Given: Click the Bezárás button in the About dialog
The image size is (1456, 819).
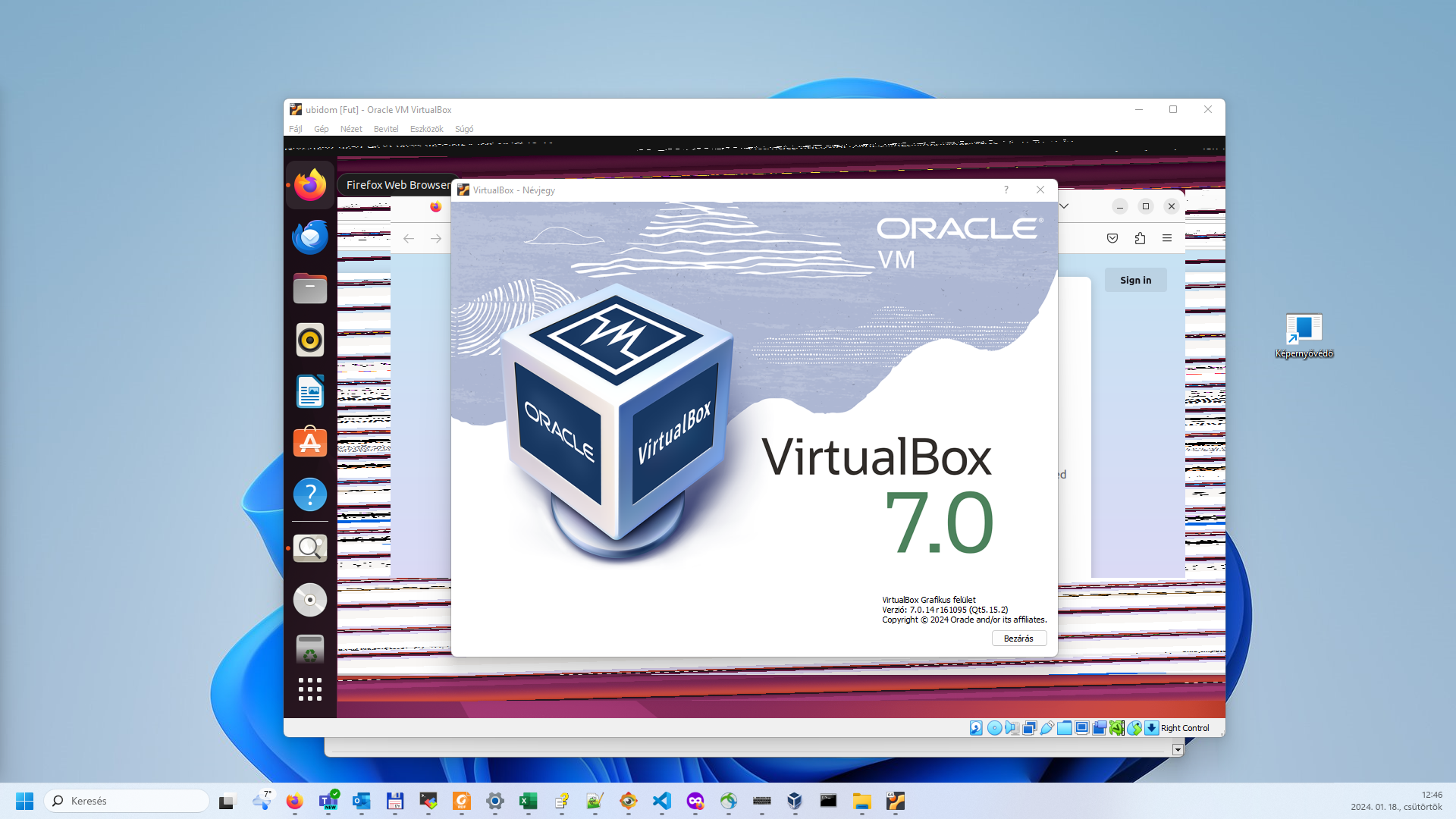Looking at the screenshot, I should pos(1018,639).
